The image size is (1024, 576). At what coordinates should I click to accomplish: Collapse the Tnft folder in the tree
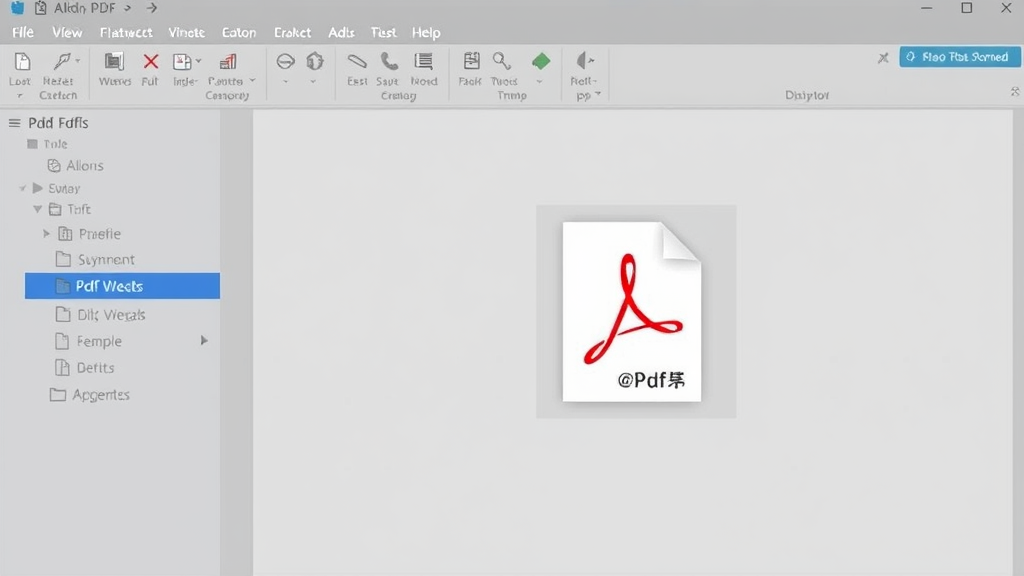pyautogui.click(x=38, y=210)
